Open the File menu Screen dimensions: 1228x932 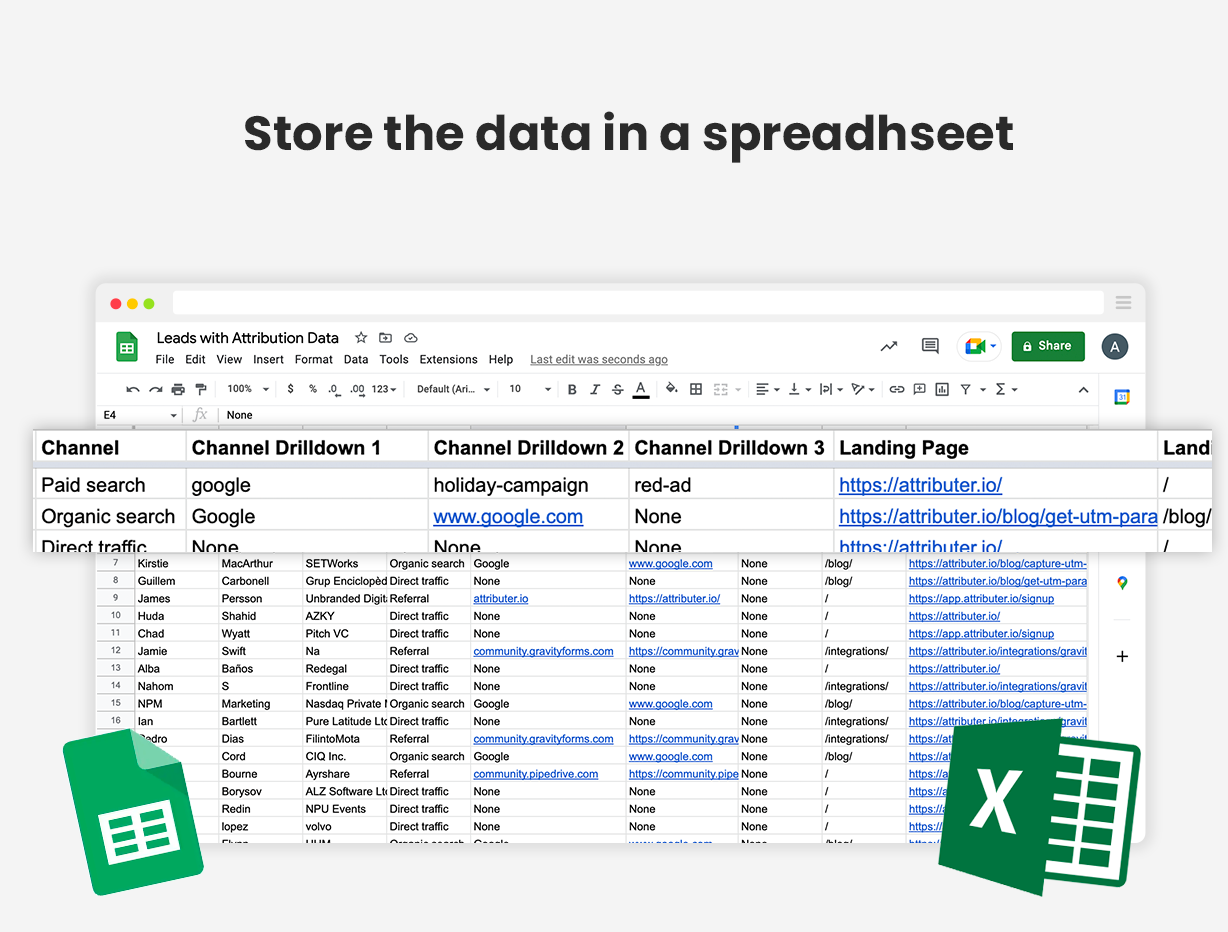click(165, 360)
